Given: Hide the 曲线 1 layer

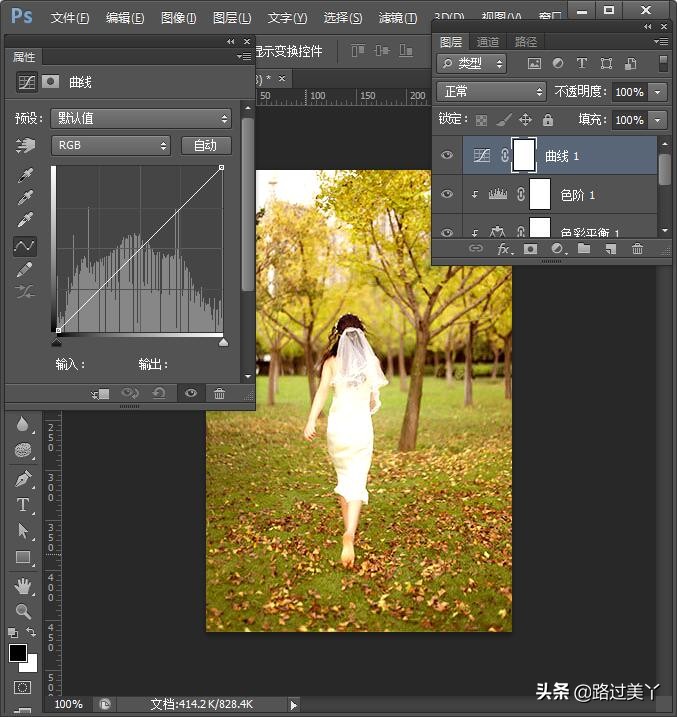Looking at the screenshot, I should click(447, 155).
